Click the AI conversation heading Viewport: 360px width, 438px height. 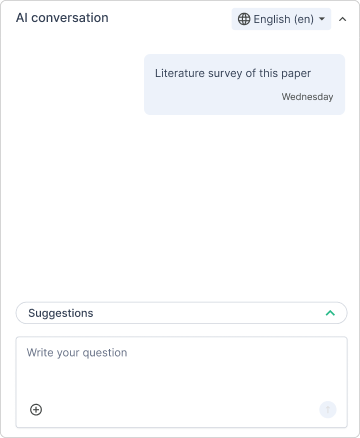pos(62,18)
